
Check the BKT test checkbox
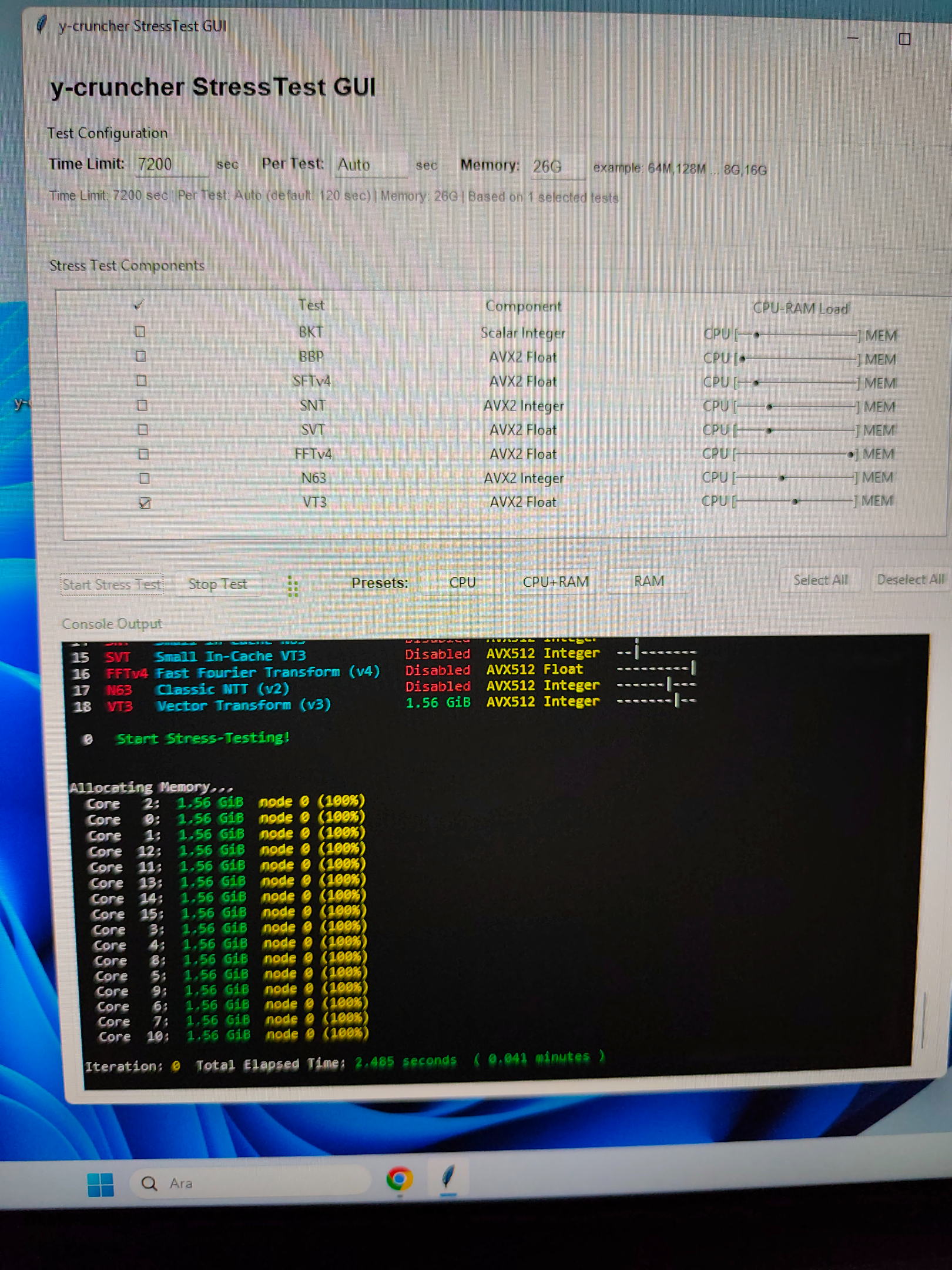coord(140,332)
